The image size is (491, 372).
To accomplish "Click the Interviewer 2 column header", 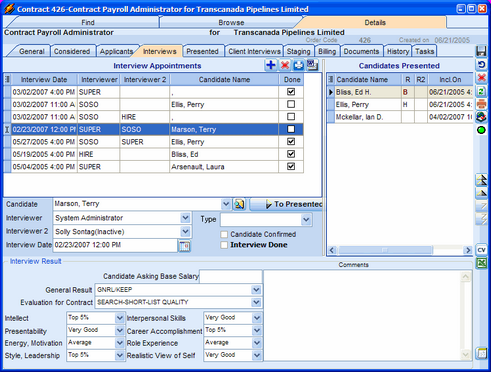I will 145,80.
